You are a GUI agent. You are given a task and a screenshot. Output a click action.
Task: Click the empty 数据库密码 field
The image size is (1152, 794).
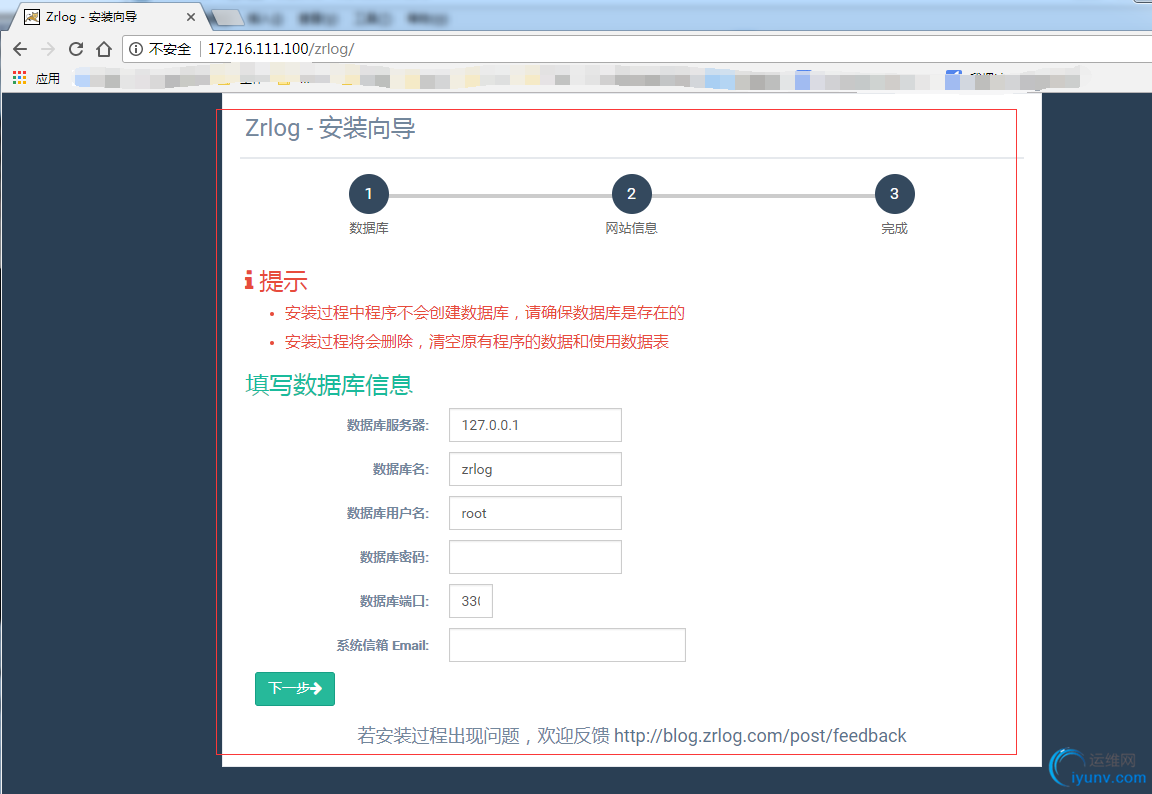[536, 557]
